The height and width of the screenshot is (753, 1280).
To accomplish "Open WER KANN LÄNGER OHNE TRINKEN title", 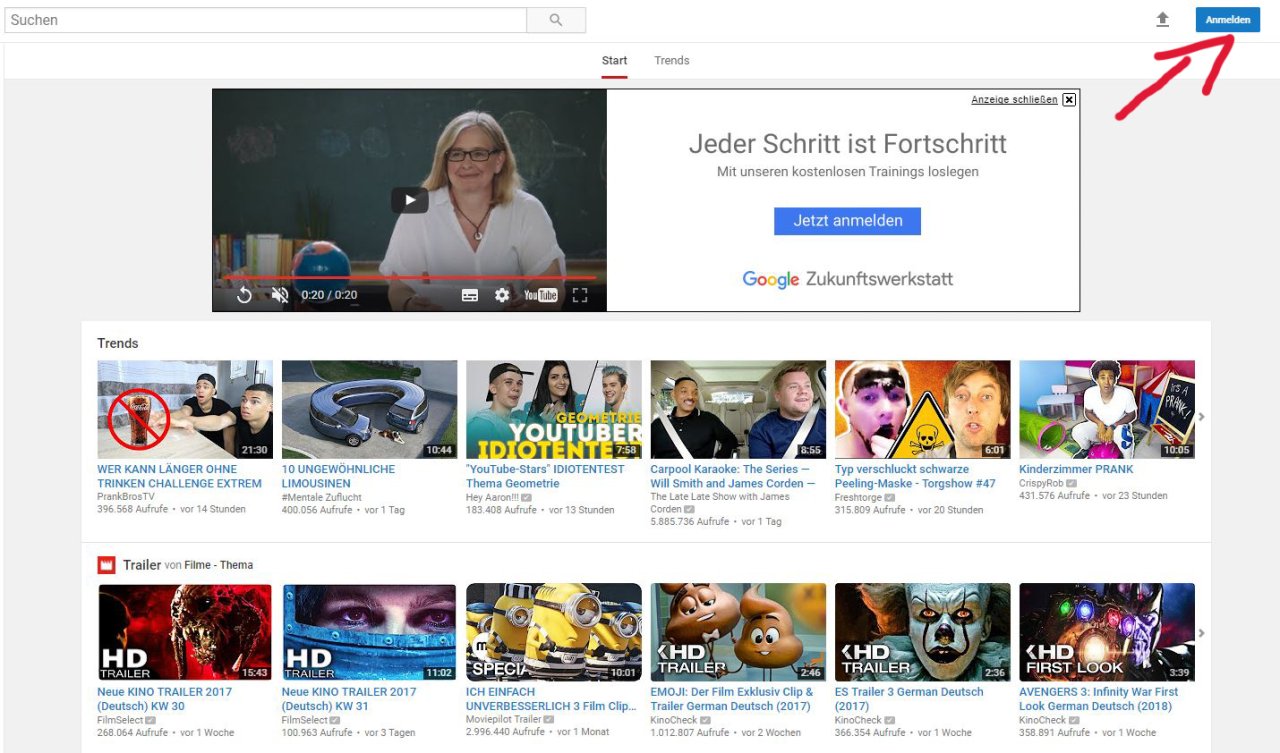I will (x=179, y=476).
